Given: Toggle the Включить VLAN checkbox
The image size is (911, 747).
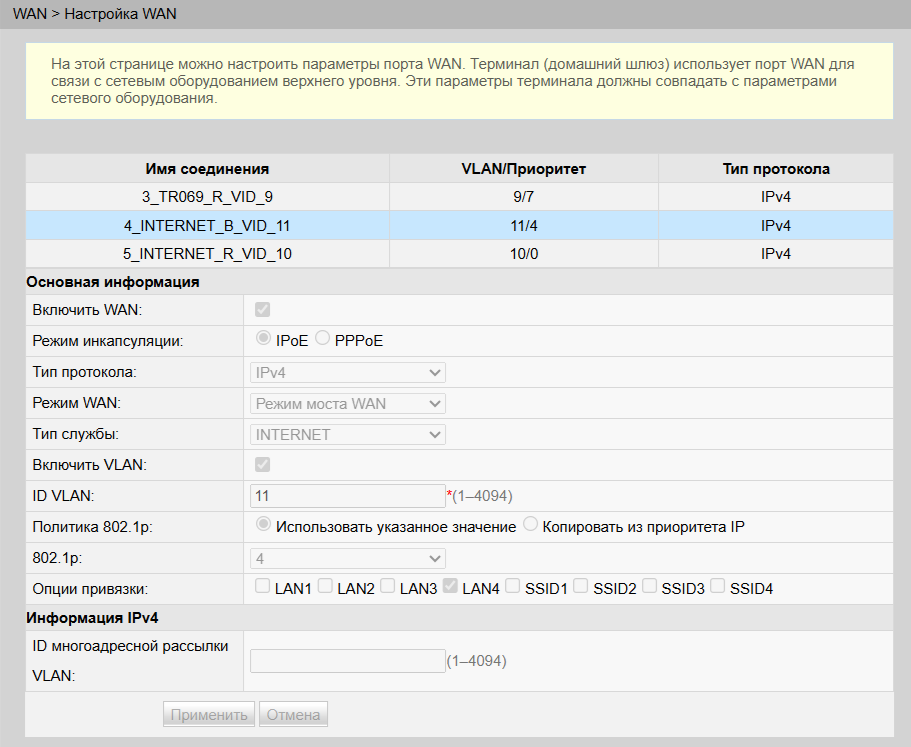Looking at the screenshot, I should (x=262, y=465).
